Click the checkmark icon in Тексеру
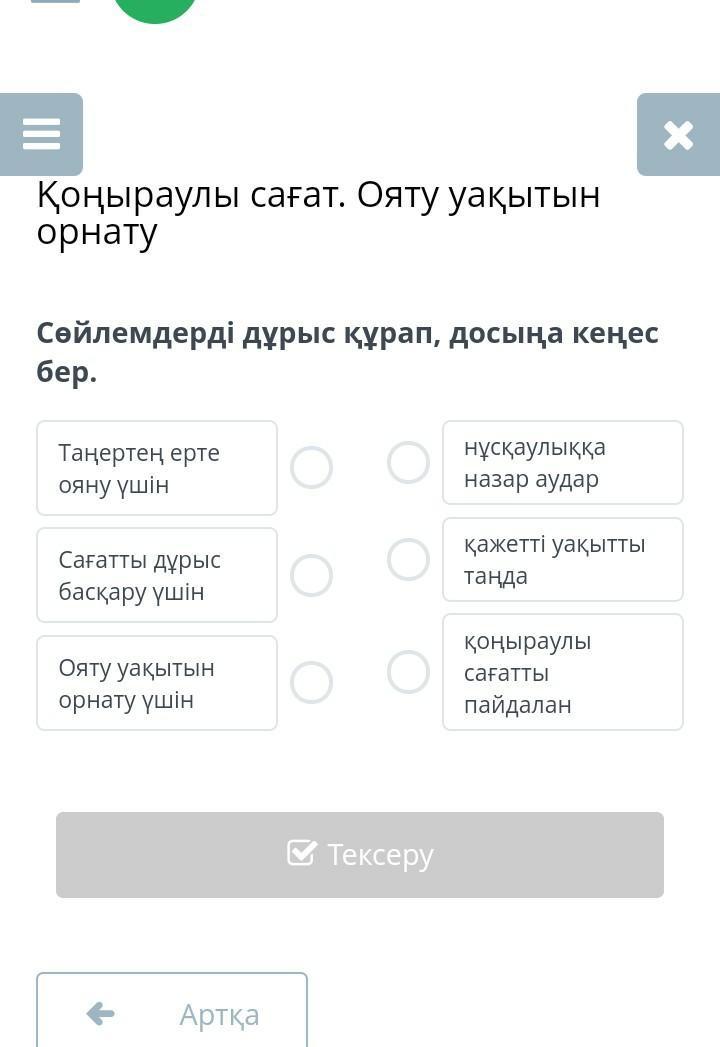This screenshot has height=1047, width=720. point(301,853)
